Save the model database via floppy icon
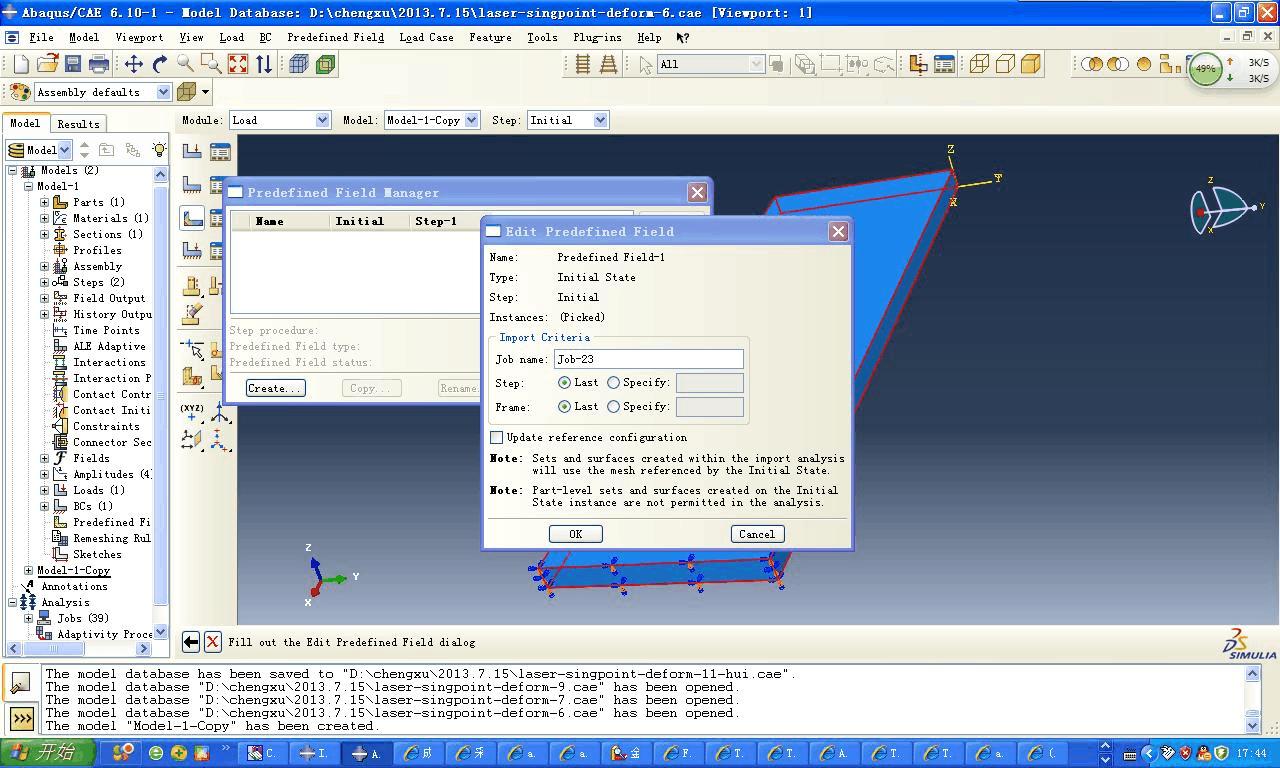1280x768 pixels. [x=73, y=64]
